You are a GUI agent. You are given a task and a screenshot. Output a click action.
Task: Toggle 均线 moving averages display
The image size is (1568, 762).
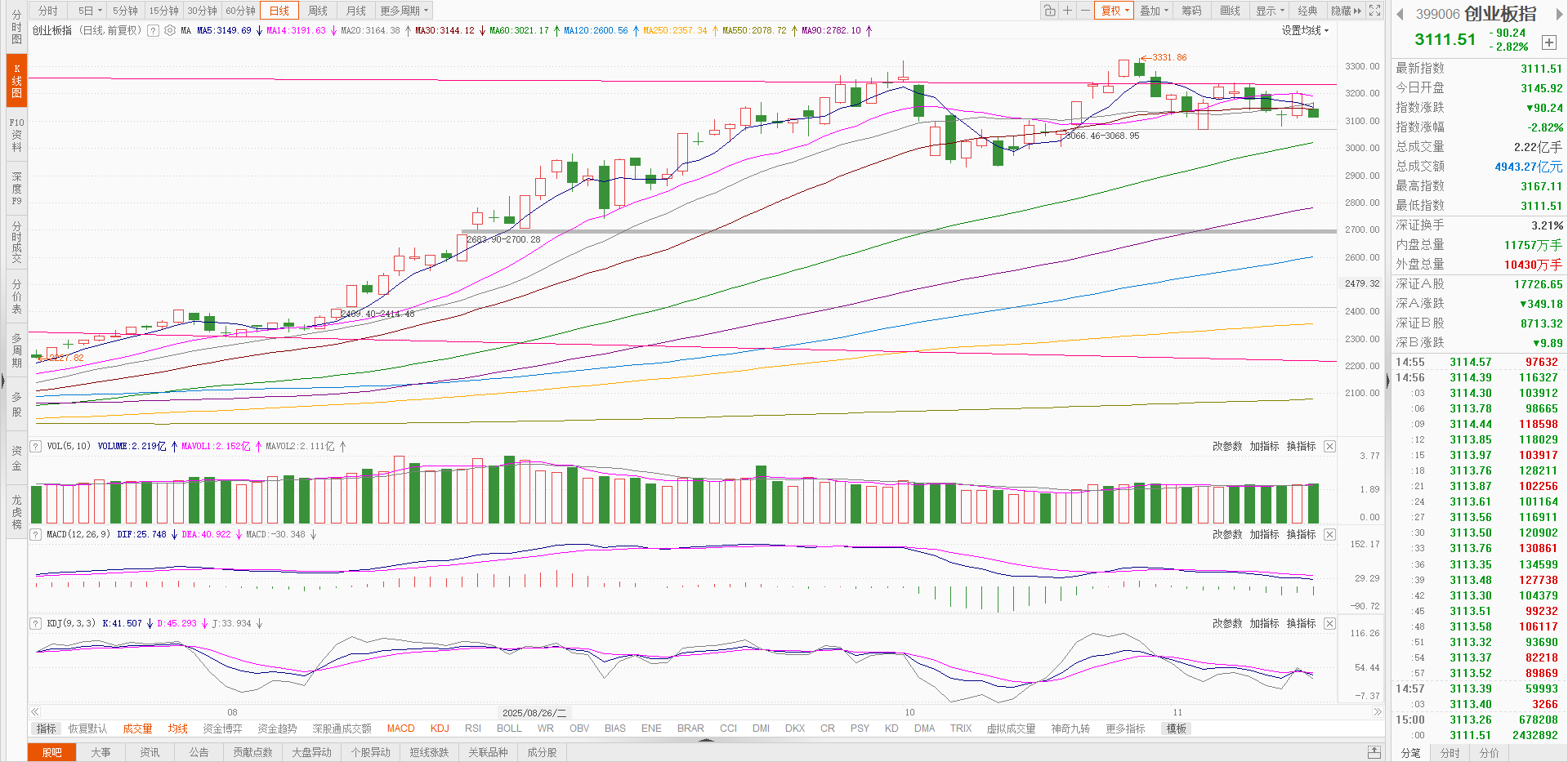tap(177, 729)
